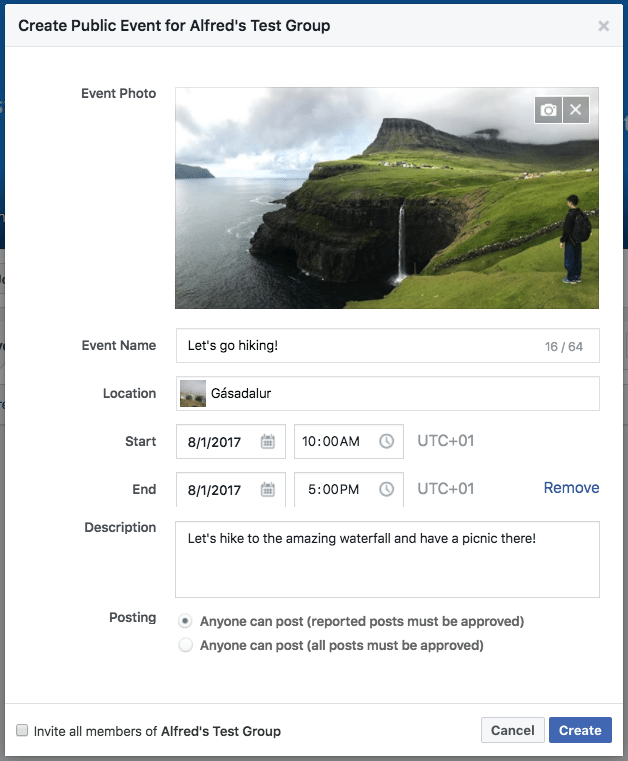Check Invite all members of Alfred's Test Group
The image size is (628, 761).
(22, 730)
